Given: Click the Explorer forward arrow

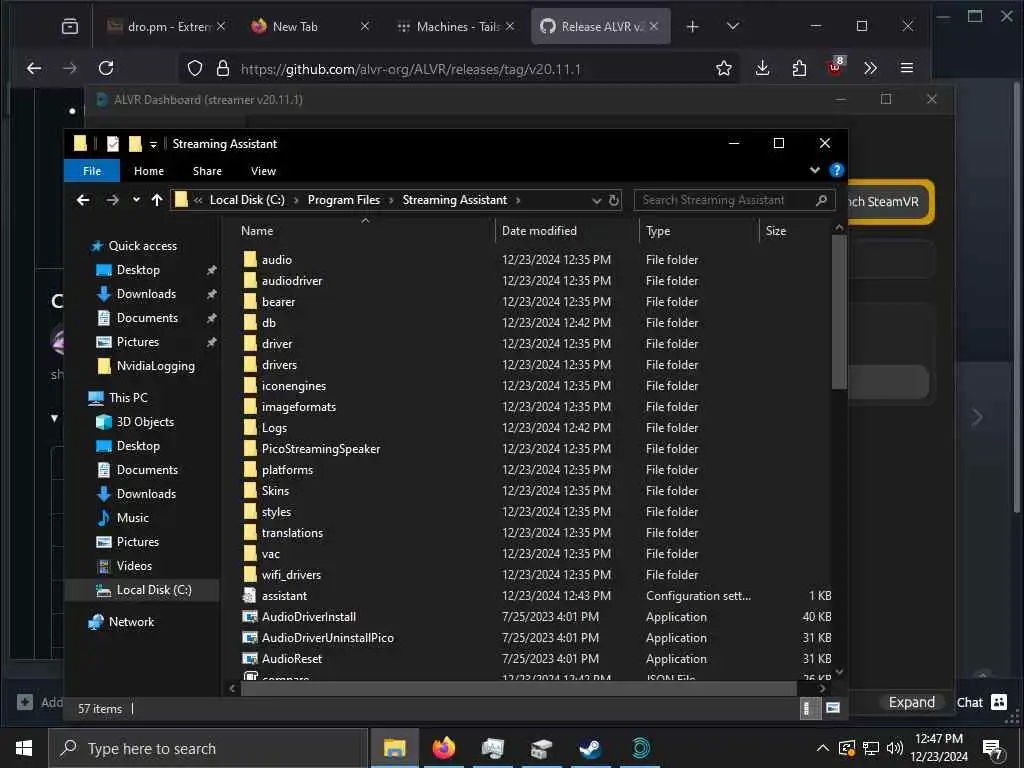Looking at the screenshot, I should tap(112, 200).
